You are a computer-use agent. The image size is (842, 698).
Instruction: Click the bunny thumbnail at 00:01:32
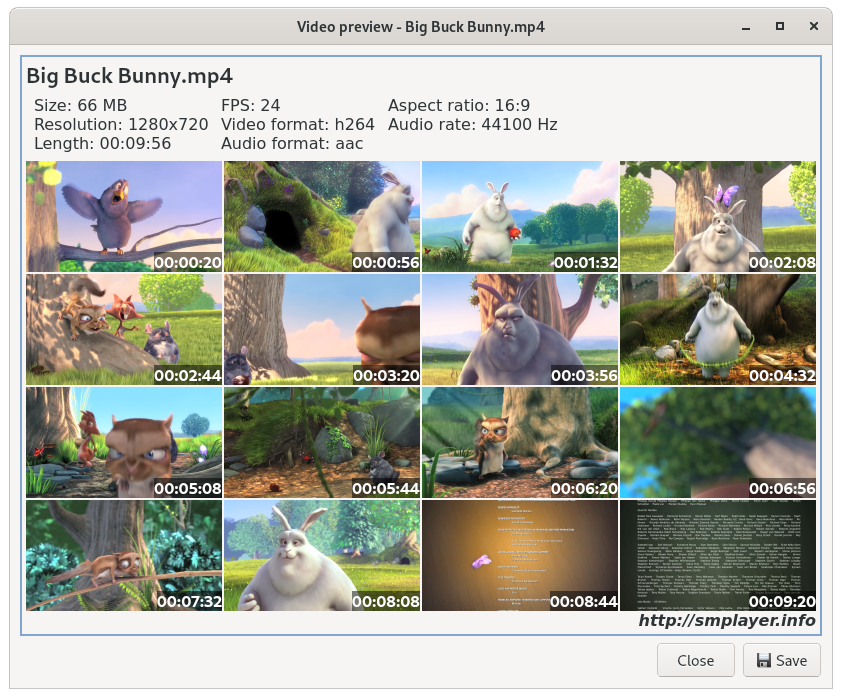click(x=520, y=216)
